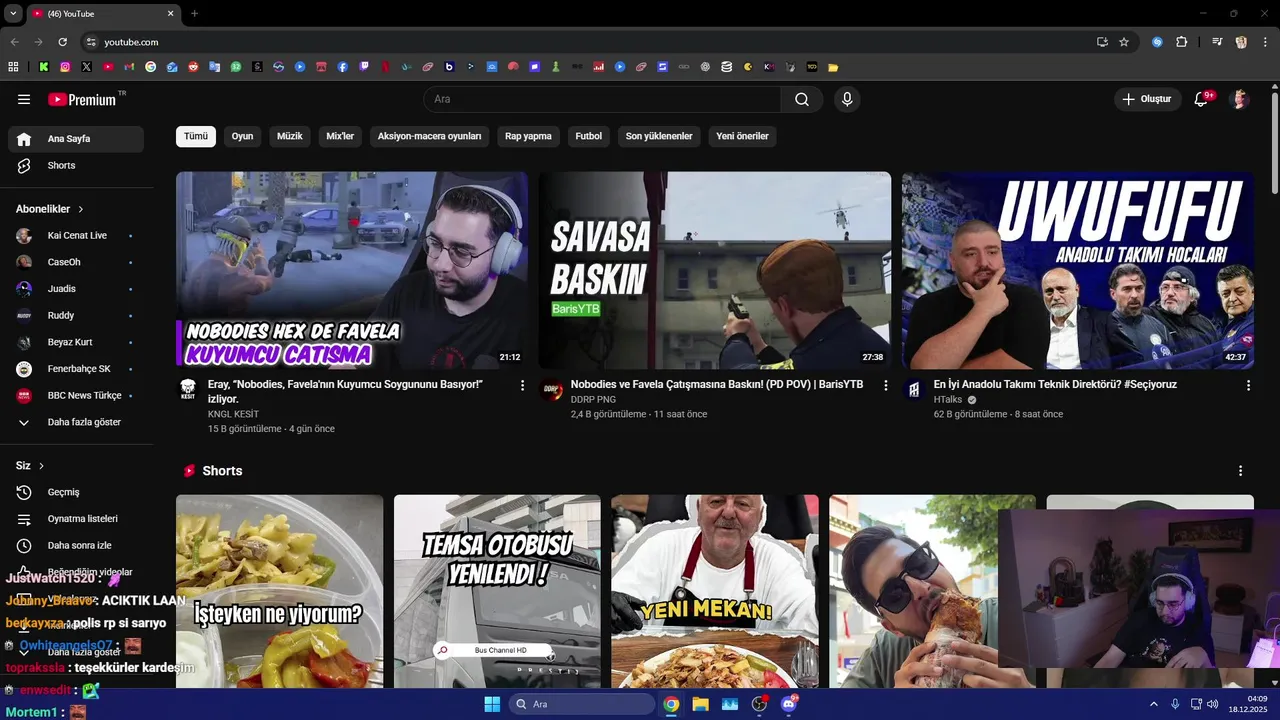This screenshot has width=1280, height=720.
Task: Open X bookmark in bookmarks bar
Action: click(87, 67)
